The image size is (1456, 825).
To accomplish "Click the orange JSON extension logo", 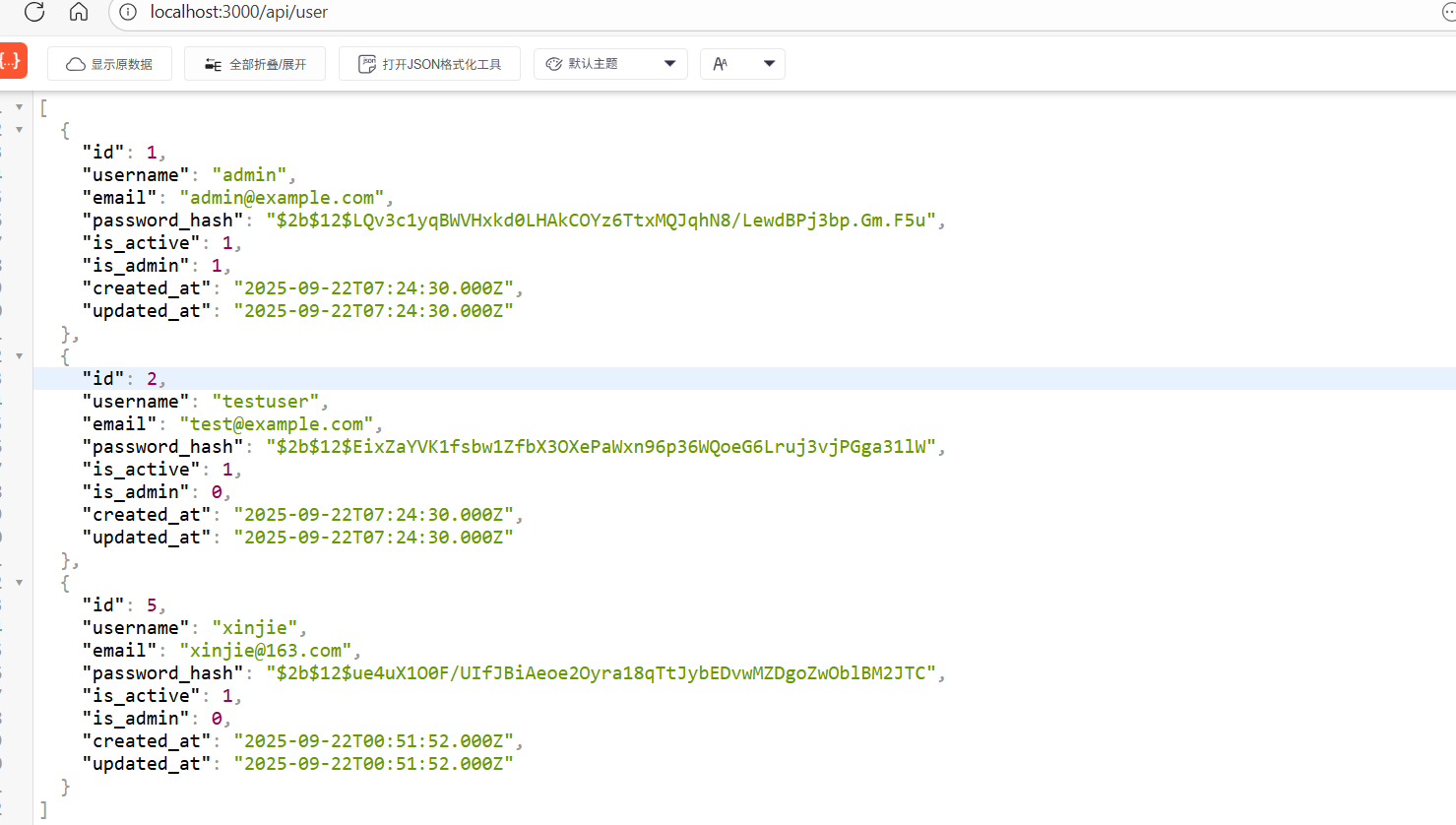I will click(12, 61).
